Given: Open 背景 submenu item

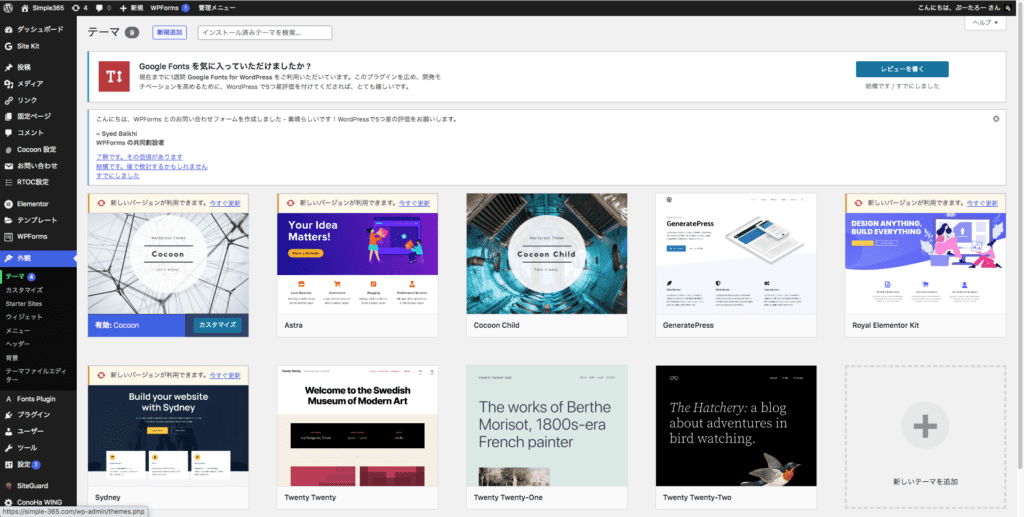Looking at the screenshot, I should coord(12,358).
